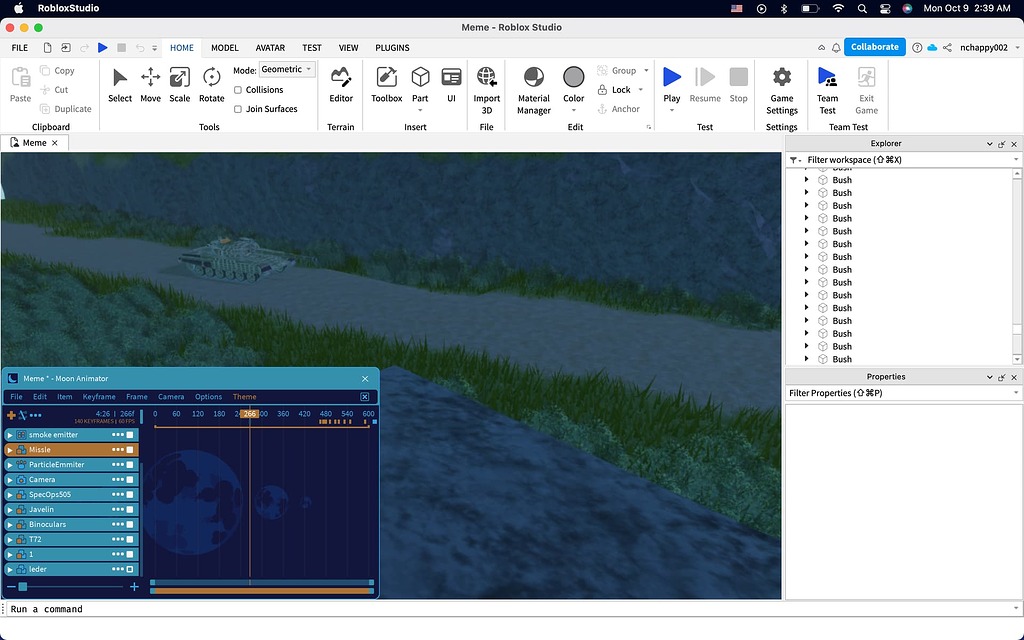Switch to the MODEL ribbon tab
This screenshot has height=640, width=1024.
[224, 48]
